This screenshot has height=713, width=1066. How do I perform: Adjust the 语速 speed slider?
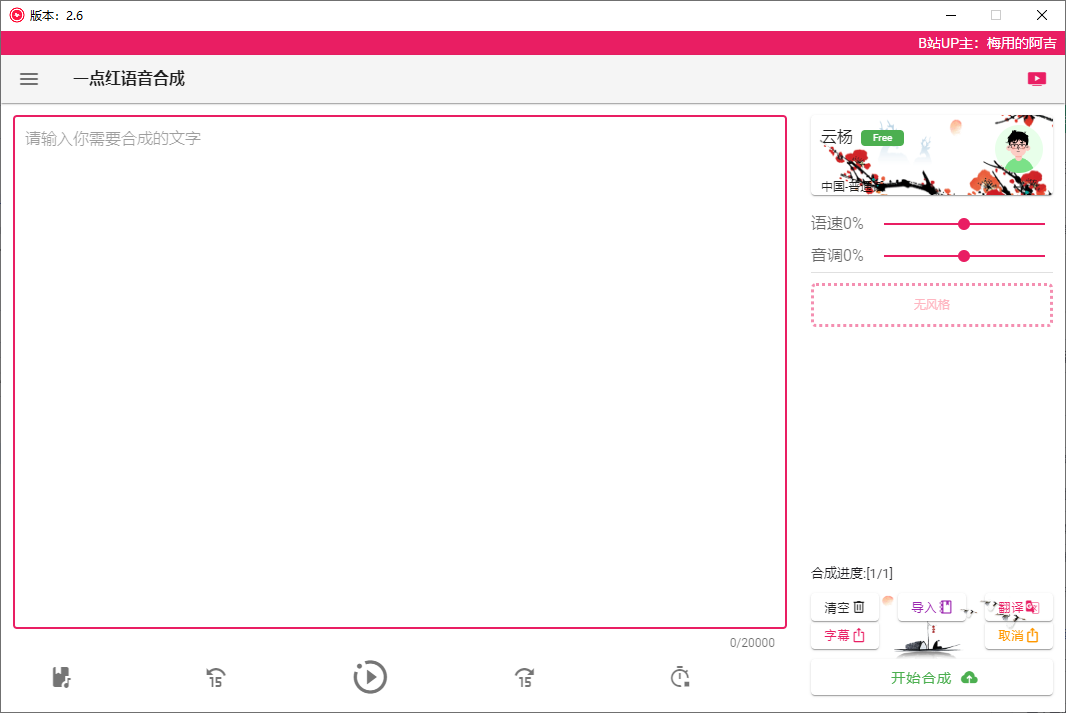[x=963, y=224]
